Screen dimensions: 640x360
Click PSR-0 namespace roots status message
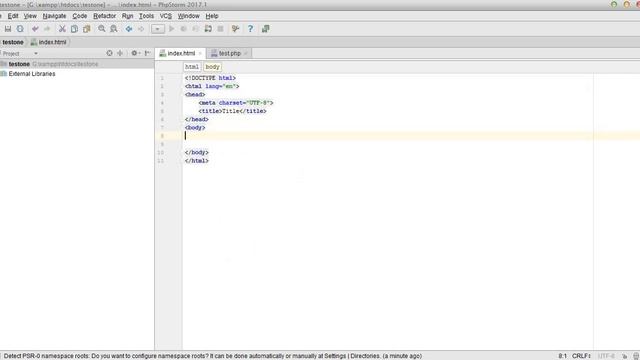(x=213, y=356)
